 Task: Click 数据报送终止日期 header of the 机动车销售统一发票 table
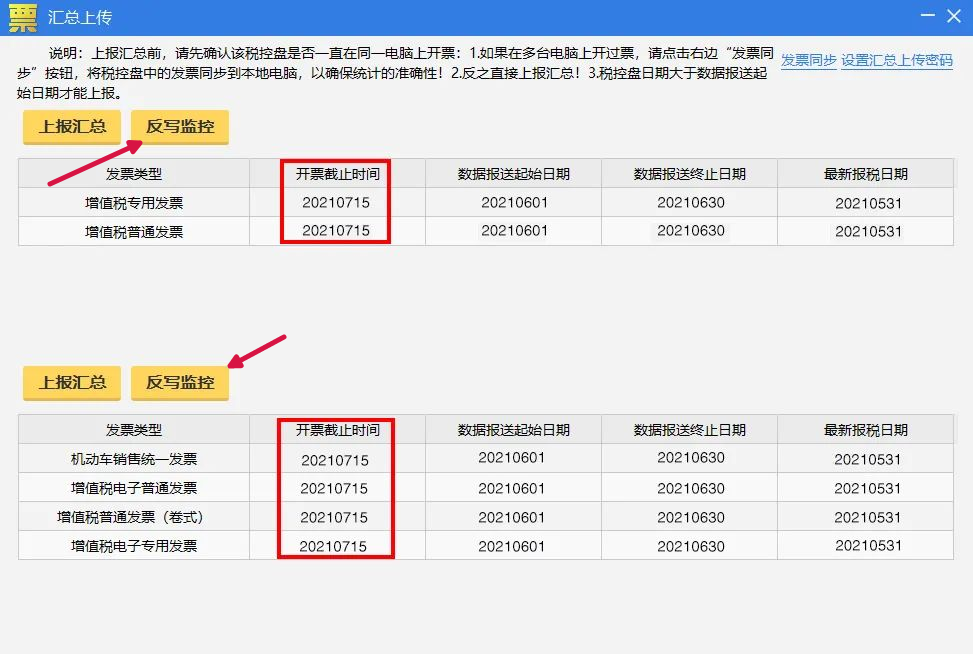click(x=689, y=430)
